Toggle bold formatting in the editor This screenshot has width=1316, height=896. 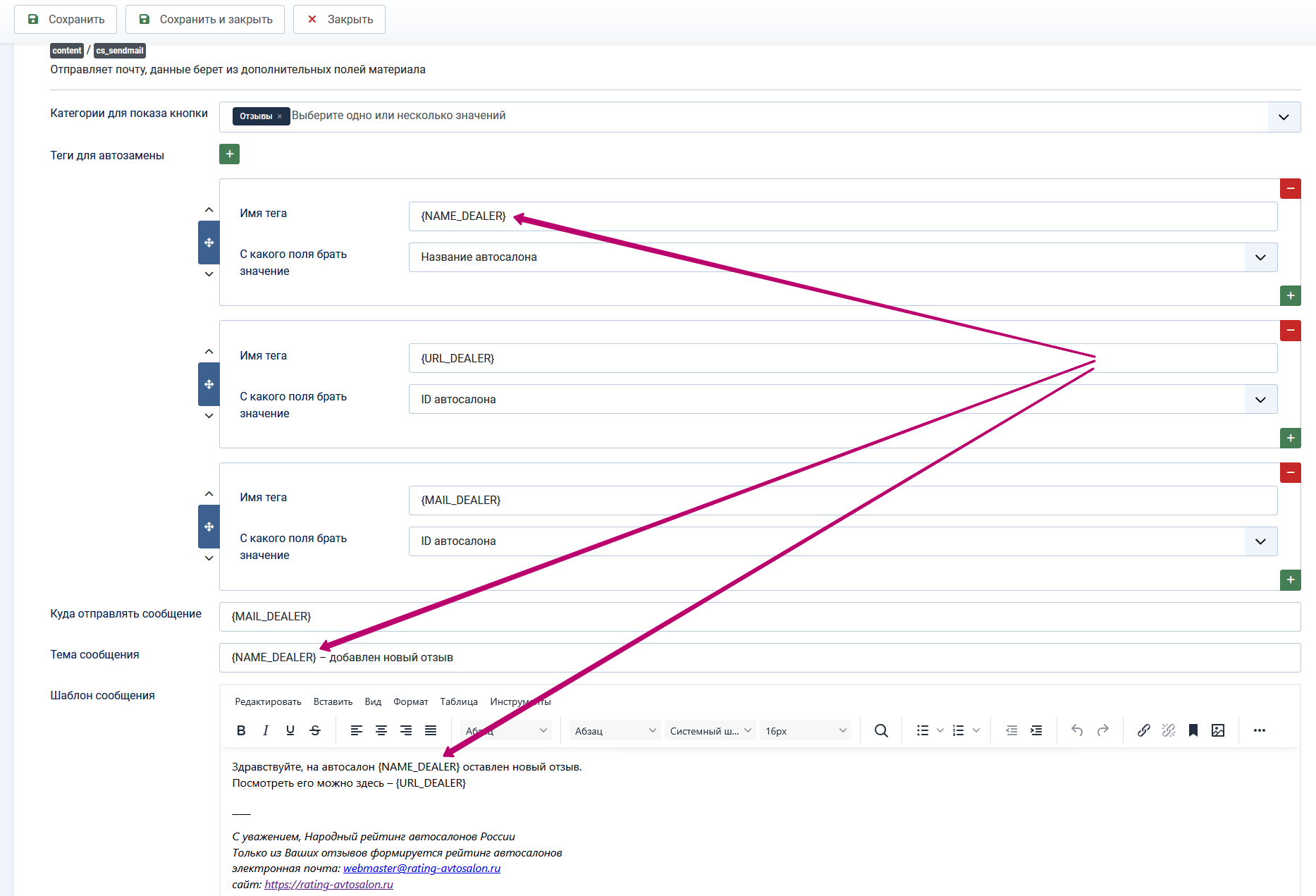click(x=241, y=730)
